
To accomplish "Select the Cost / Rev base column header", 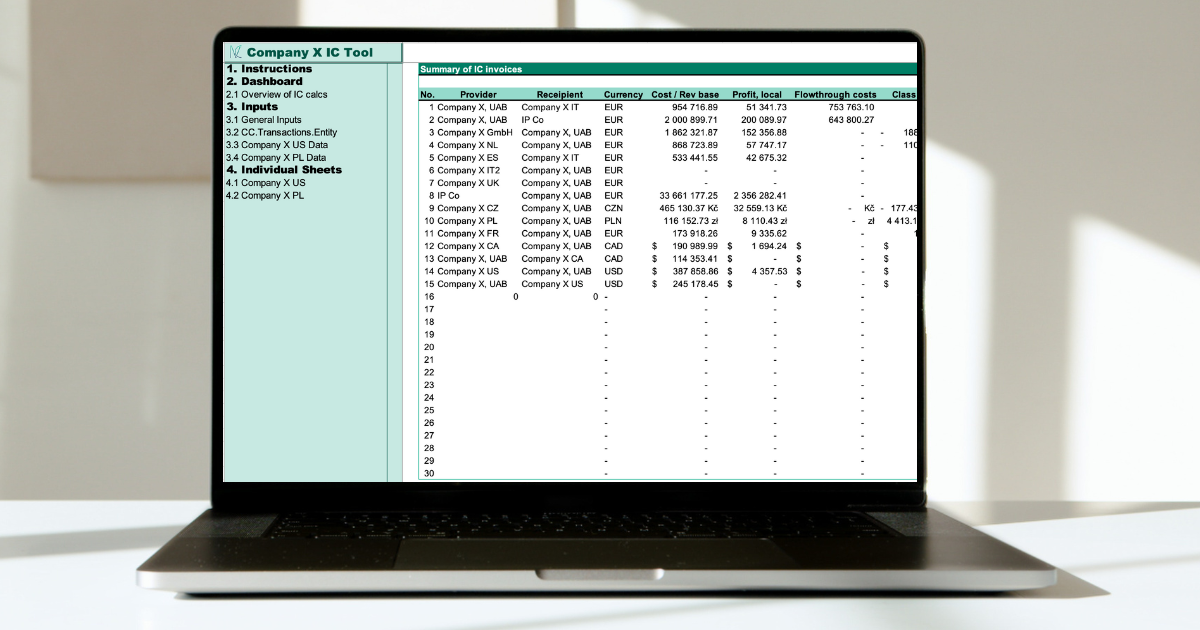I will point(685,95).
